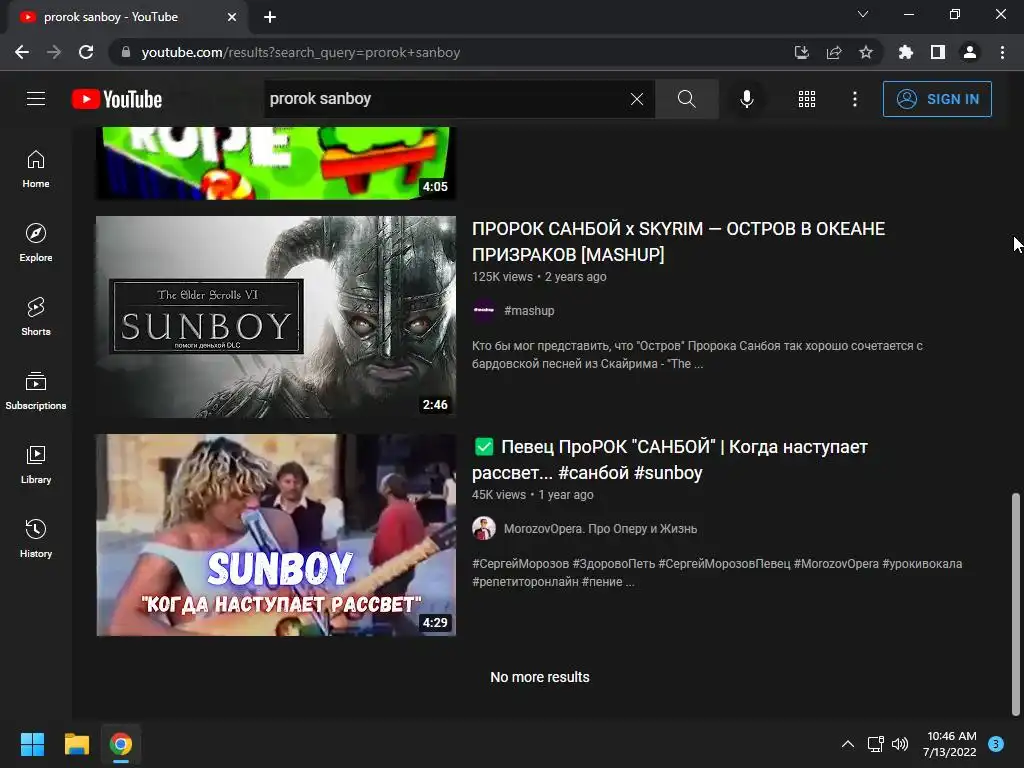Open the Chrome extensions puzzle icon
Image resolution: width=1024 pixels, height=768 pixels.
[905, 52]
